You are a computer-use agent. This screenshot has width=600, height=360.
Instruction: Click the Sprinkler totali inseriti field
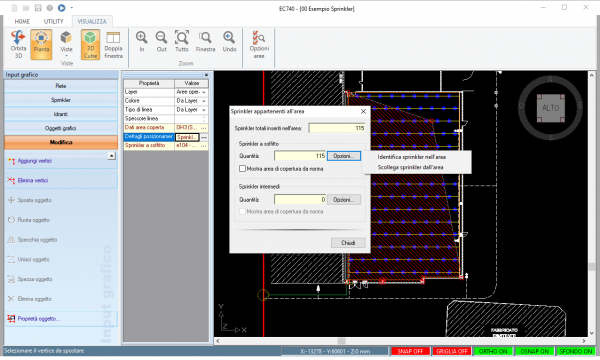(337, 128)
